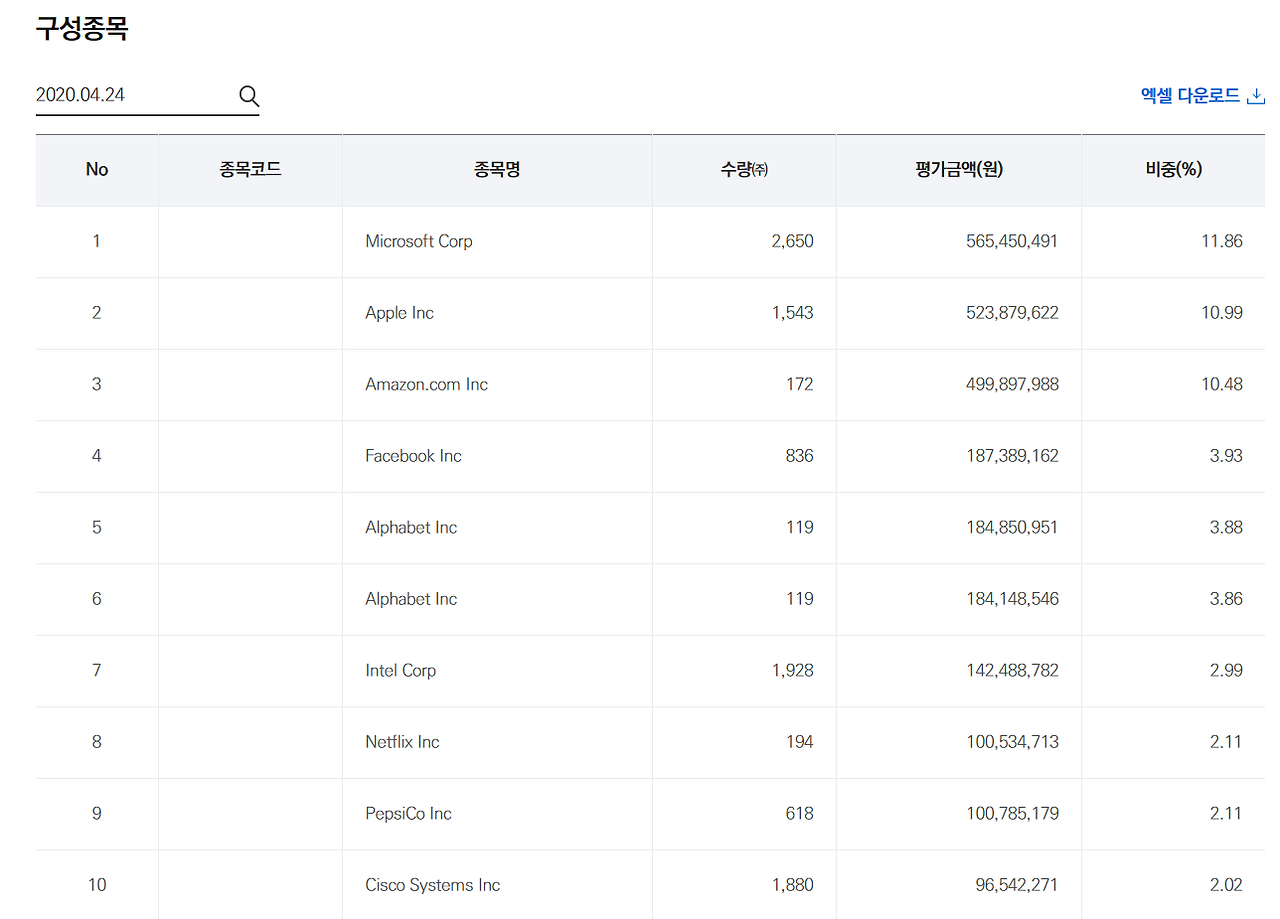Image resolution: width=1280 pixels, height=919 pixels.
Task: Select the PepsiCo Inc stock name
Action: (409, 814)
